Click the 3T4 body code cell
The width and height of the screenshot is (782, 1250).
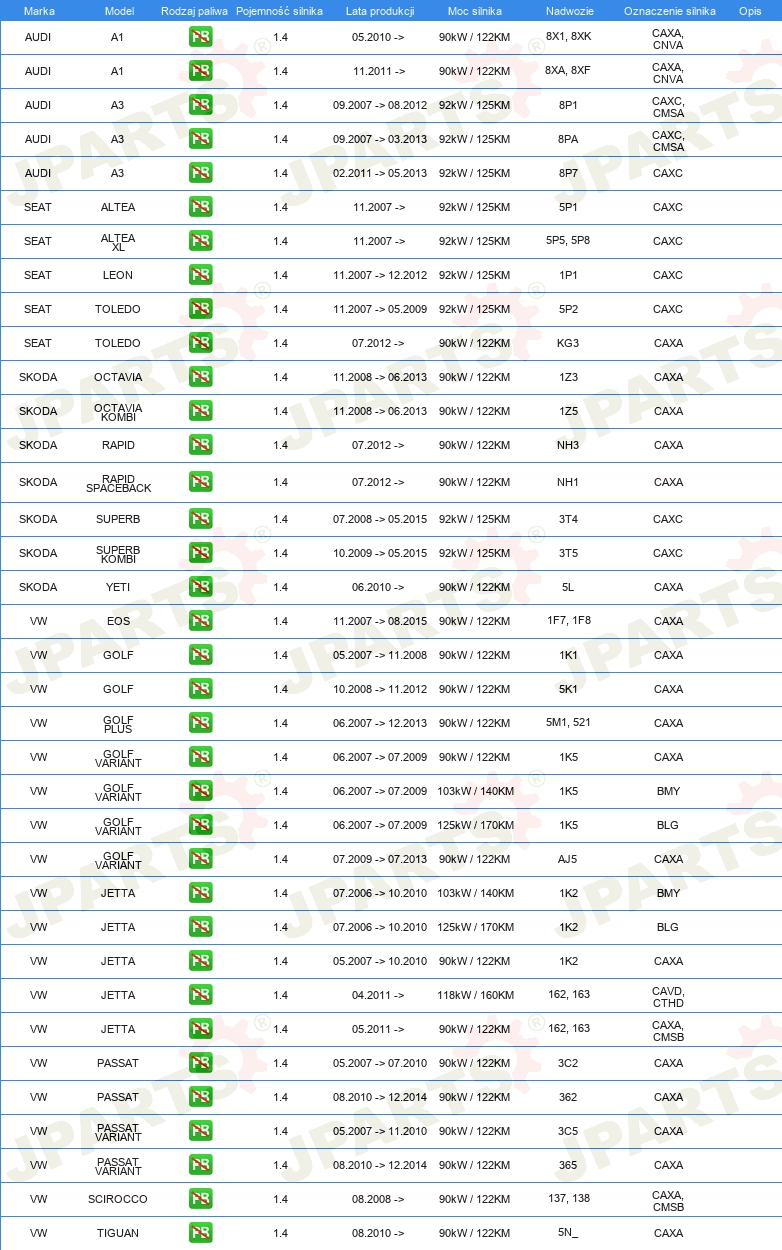(x=568, y=519)
